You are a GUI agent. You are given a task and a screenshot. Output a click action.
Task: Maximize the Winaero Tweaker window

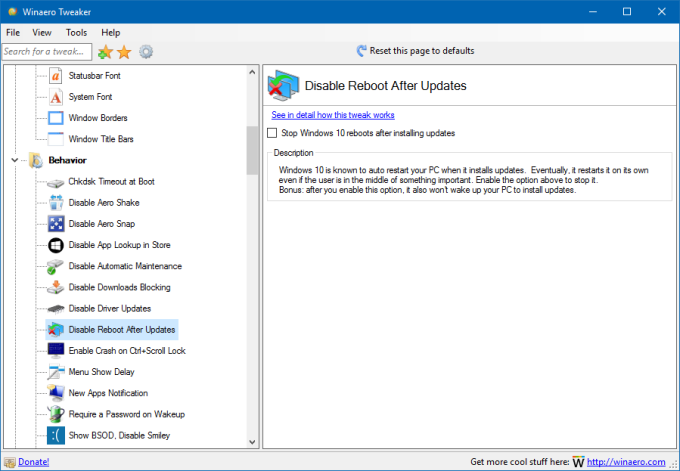click(x=627, y=12)
